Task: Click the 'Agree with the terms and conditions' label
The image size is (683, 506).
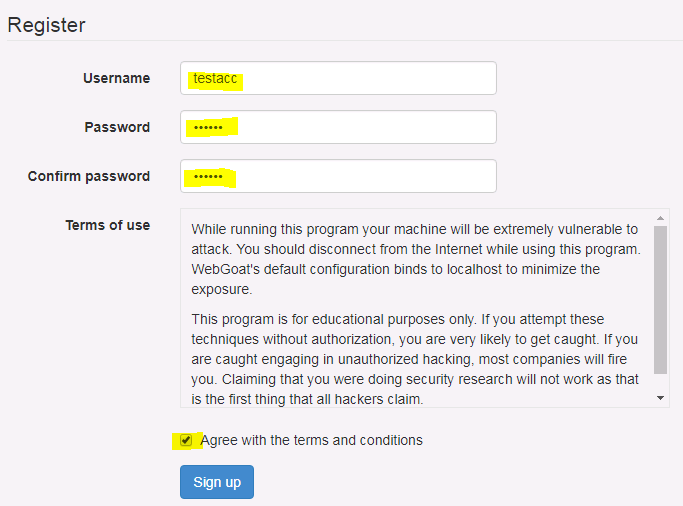Action: (311, 440)
